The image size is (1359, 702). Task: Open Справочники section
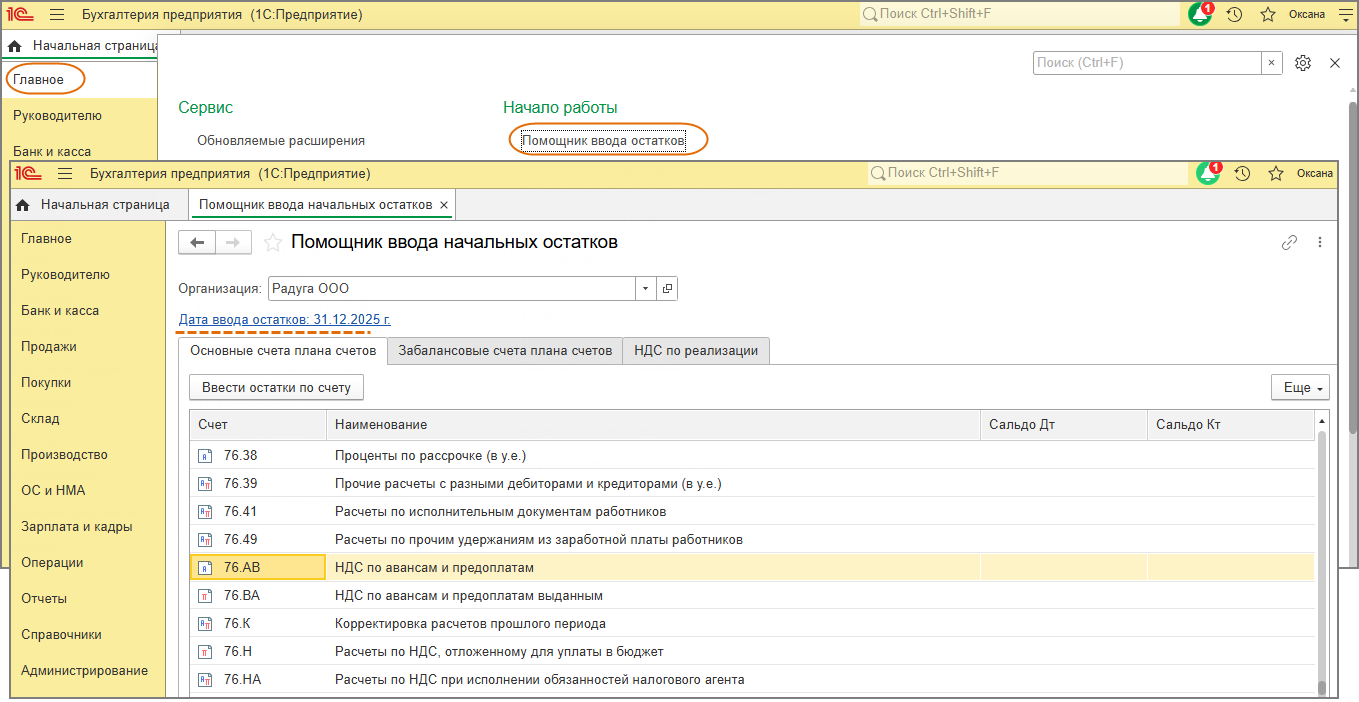tap(61, 635)
